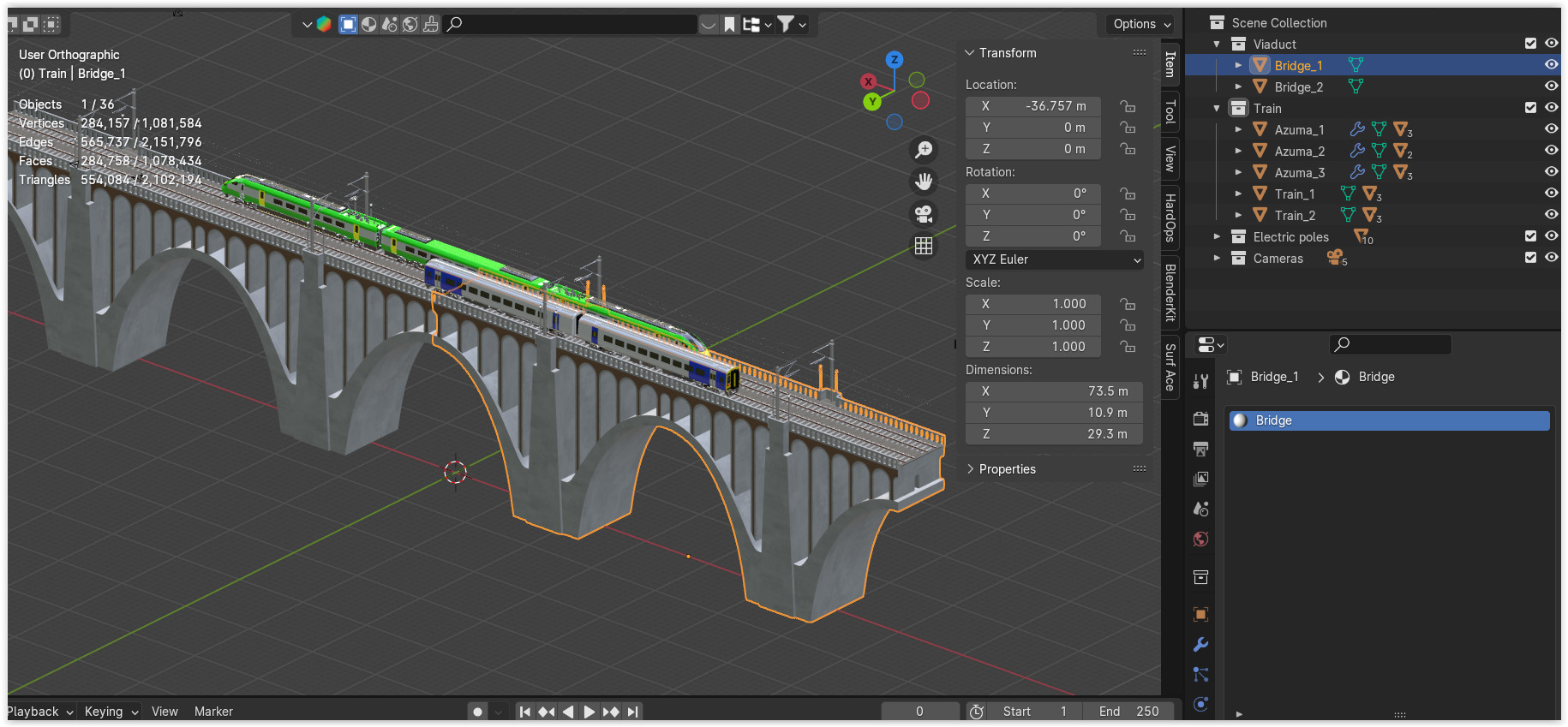Toggle Cameras collection checkbox
This screenshot has height=727, width=1568.
pos(1530,258)
